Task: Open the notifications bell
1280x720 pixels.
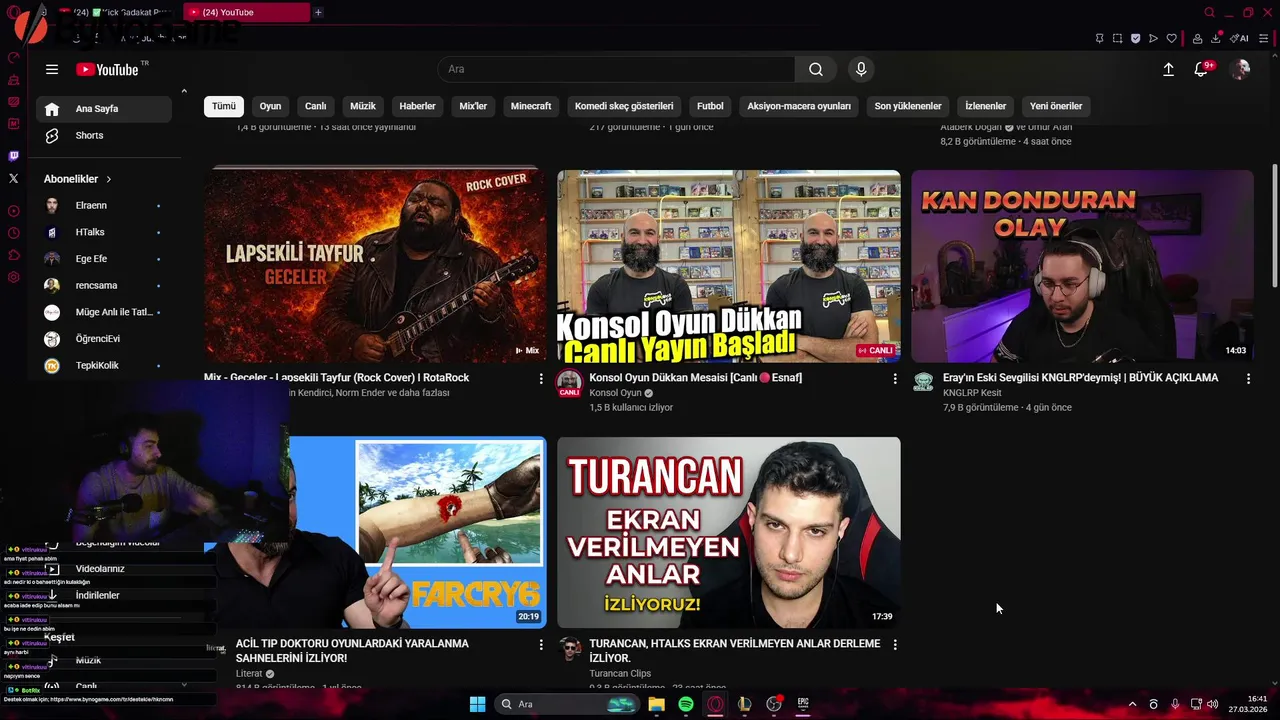Action: point(1201,69)
